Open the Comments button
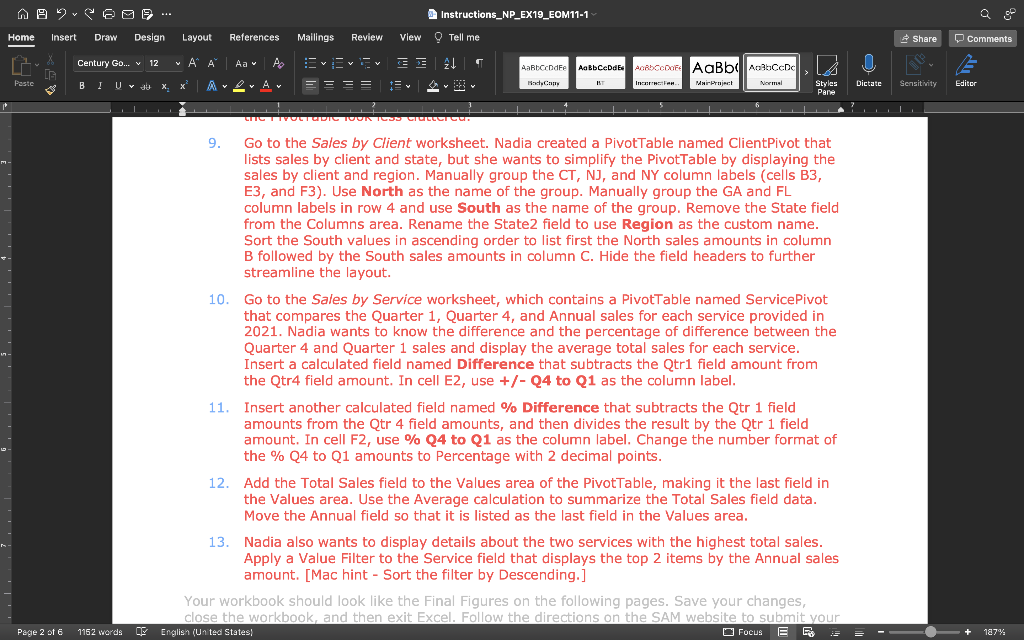The width and height of the screenshot is (1024, 640). (x=983, y=39)
